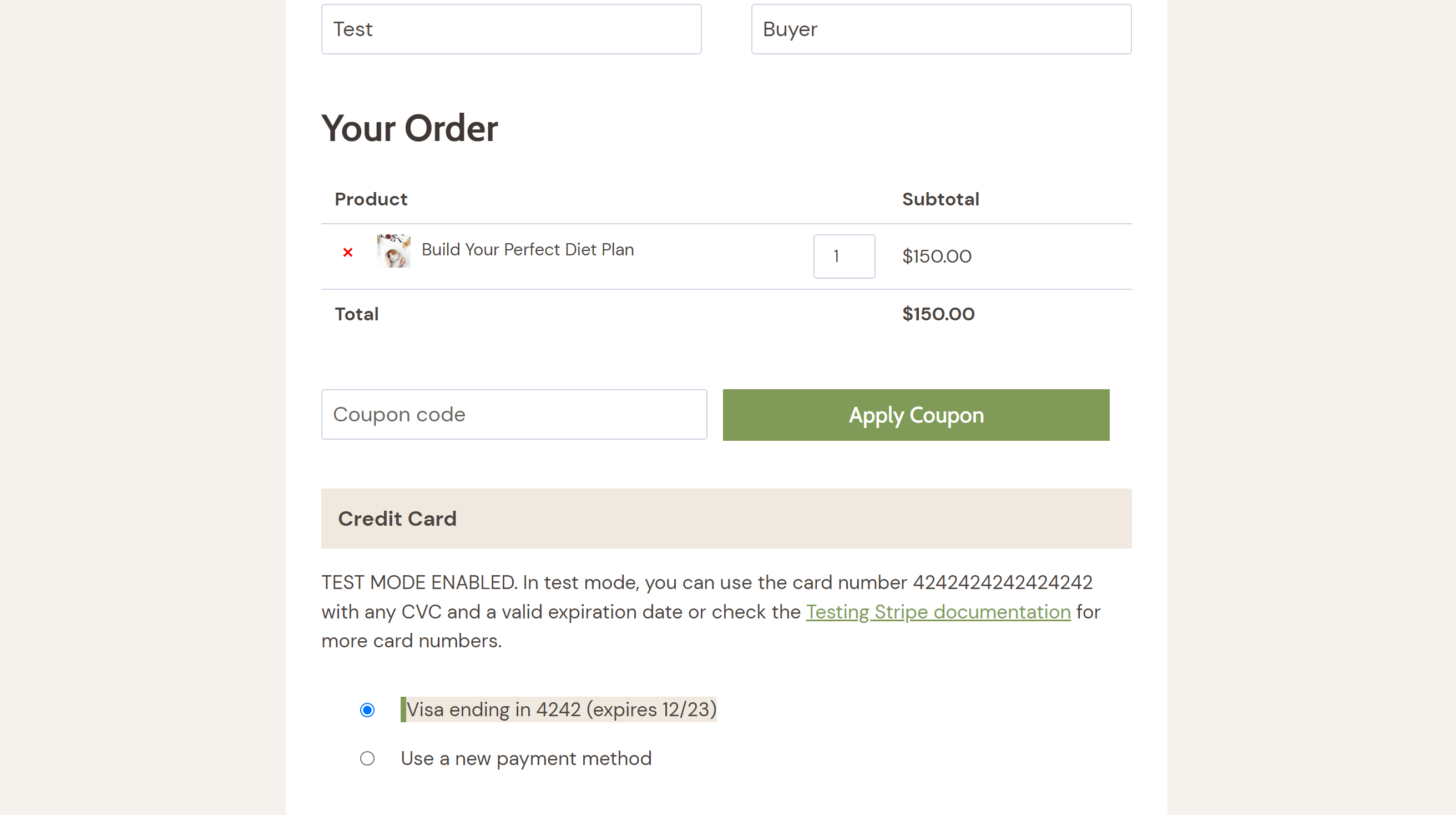Remove "Build Your Perfect Diet Plan" with red X
This screenshot has width=1456, height=815.
point(347,253)
